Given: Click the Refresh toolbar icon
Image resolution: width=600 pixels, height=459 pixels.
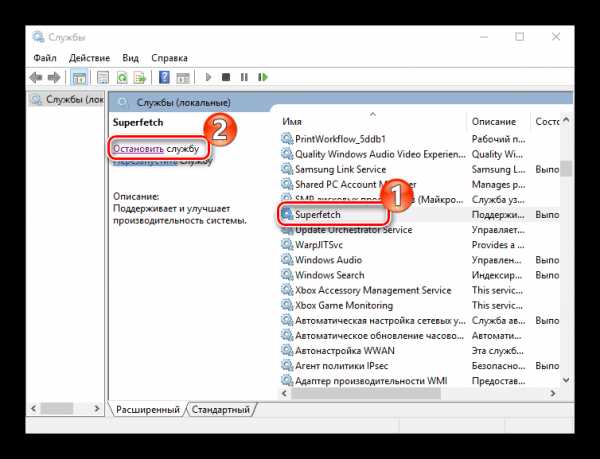Looking at the screenshot, I should point(122,78).
